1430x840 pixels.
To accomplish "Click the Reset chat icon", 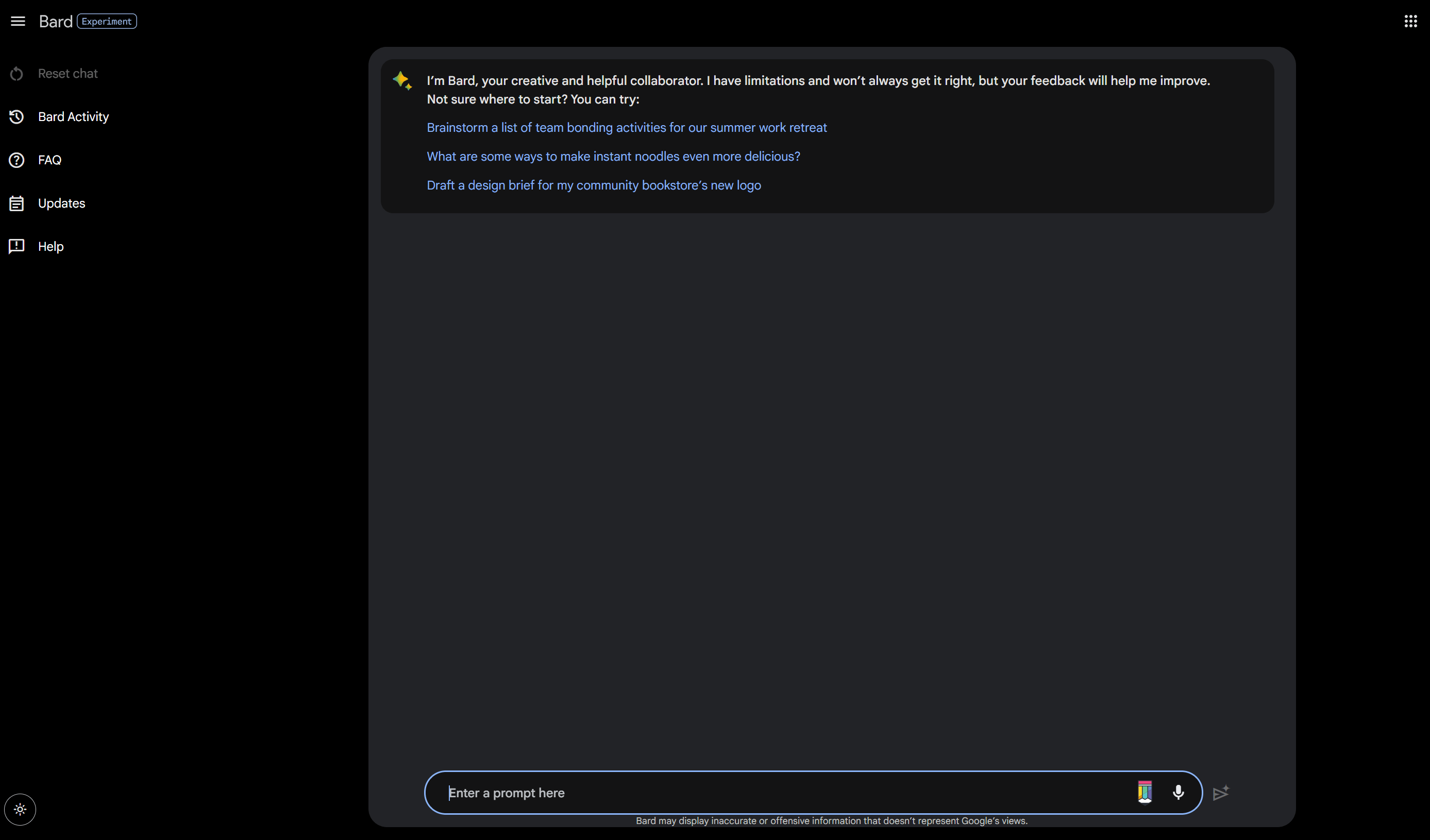I will (x=16, y=74).
